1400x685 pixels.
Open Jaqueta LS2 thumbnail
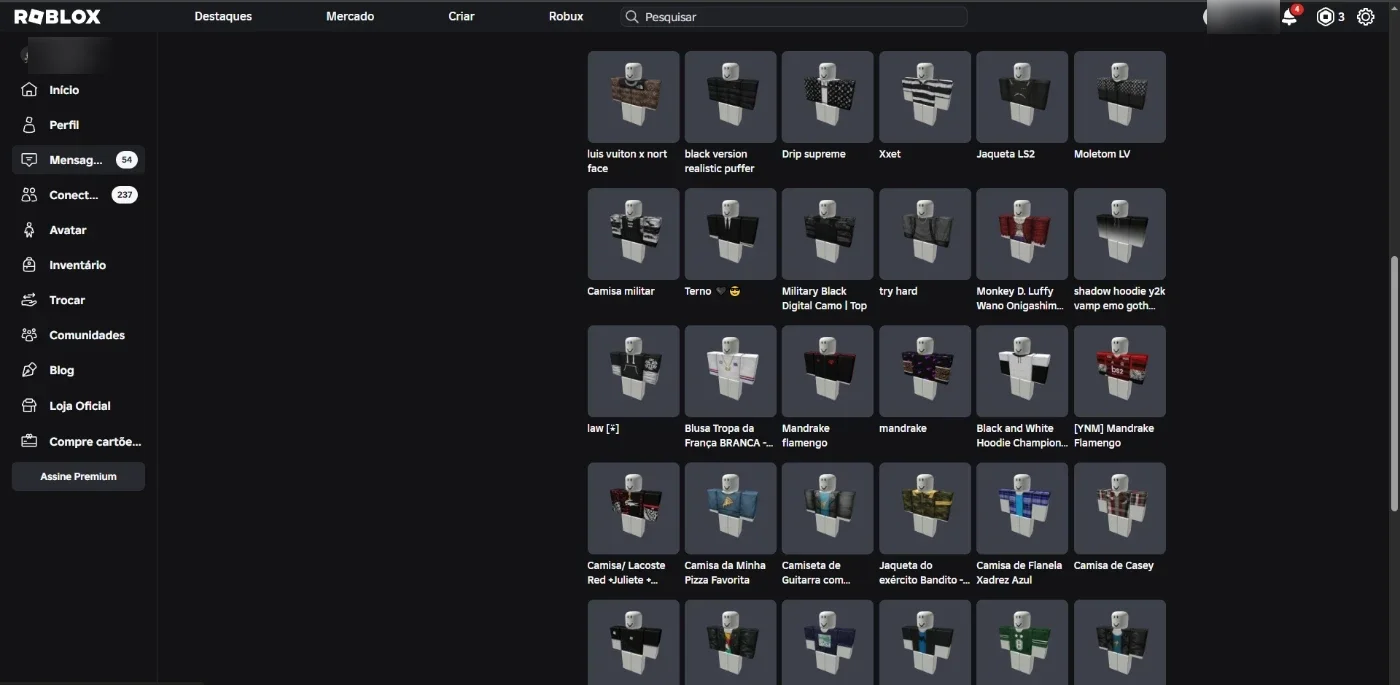point(1022,97)
